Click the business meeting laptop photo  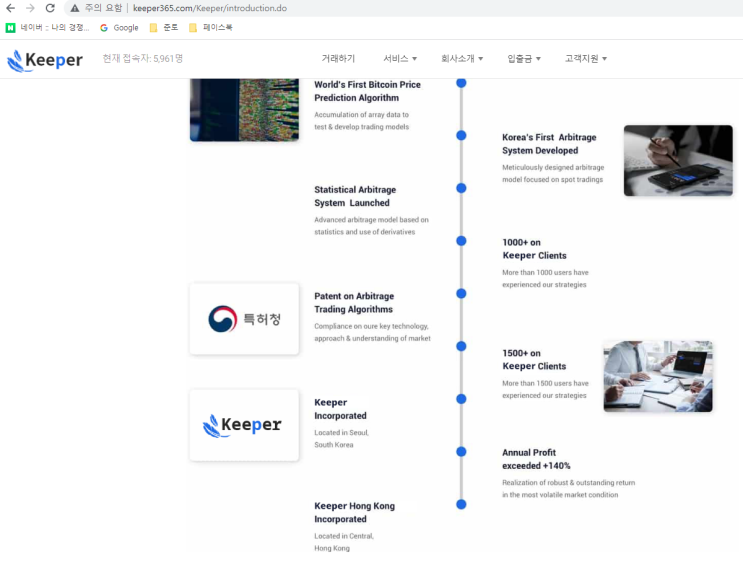click(x=658, y=376)
